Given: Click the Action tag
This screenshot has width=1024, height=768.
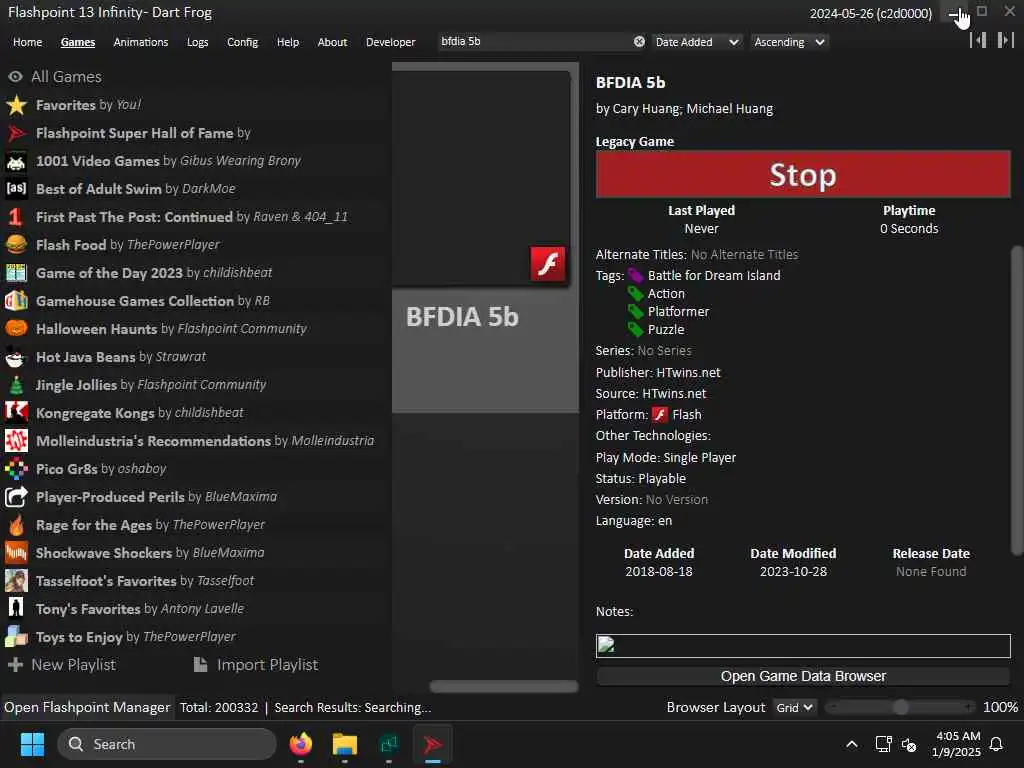Looking at the screenshot, I should [x=666, y=294].
